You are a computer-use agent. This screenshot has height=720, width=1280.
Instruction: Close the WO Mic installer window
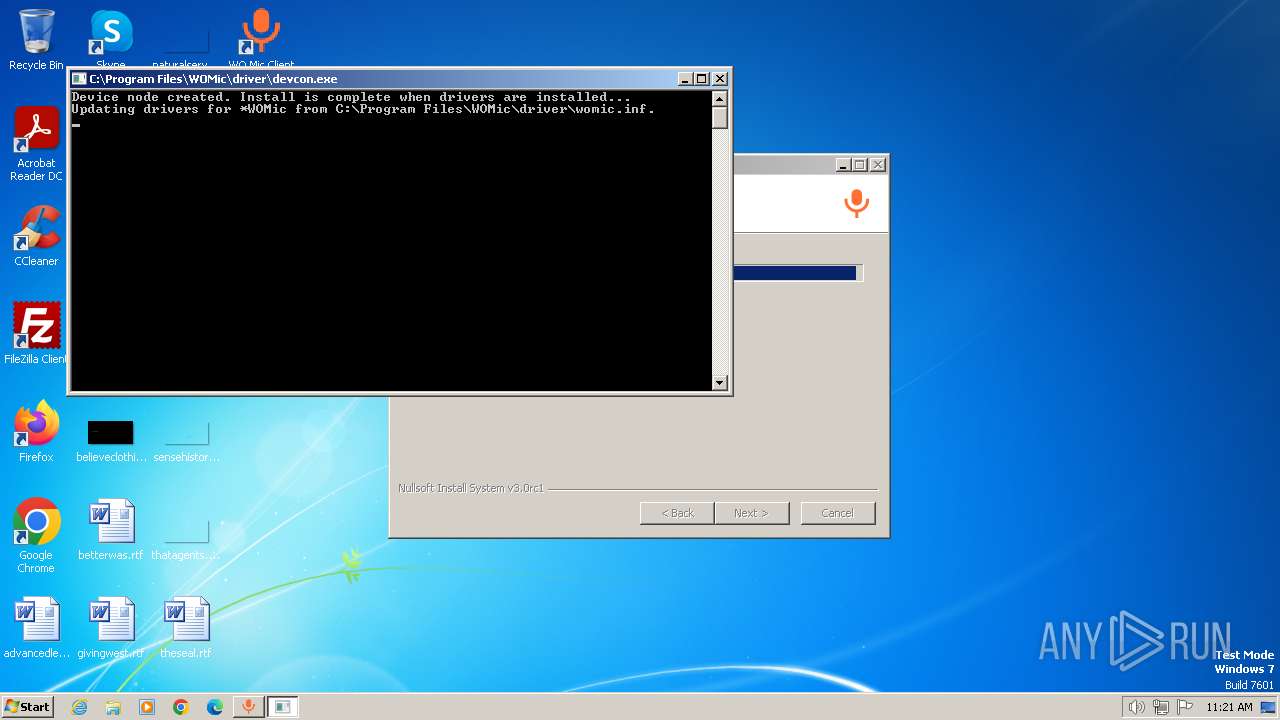point(878,165)
